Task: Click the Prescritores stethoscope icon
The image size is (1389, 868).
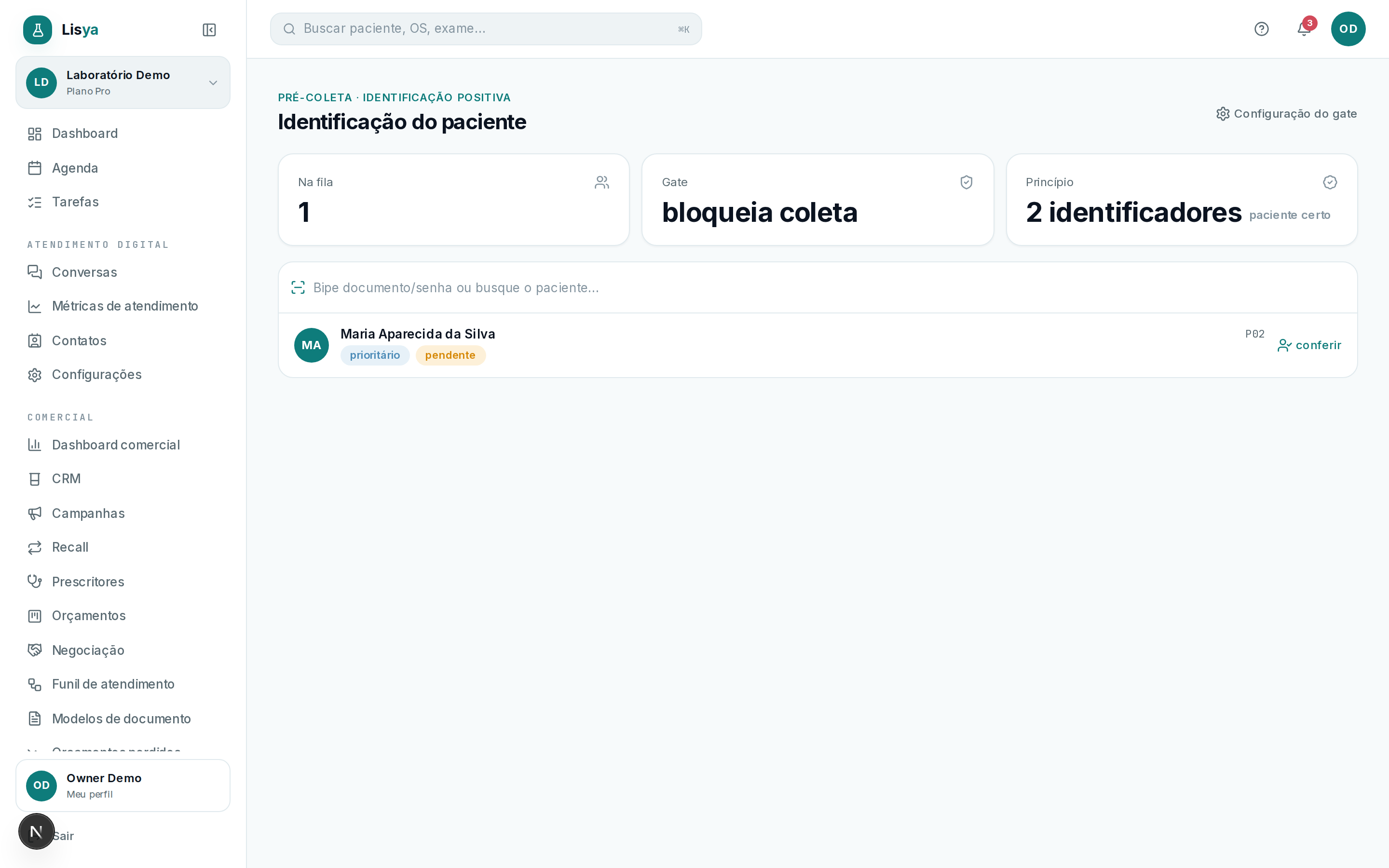Action: click(34, 582)
